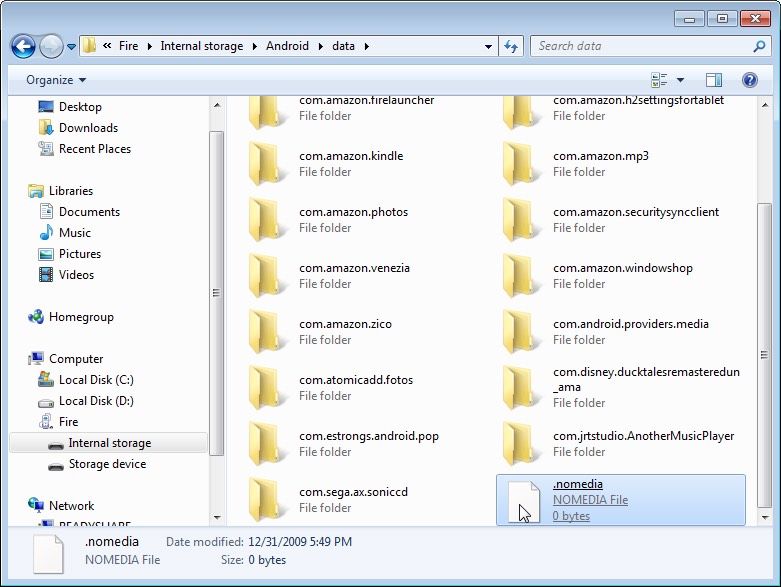Click the folder icon in address bar

90,46
